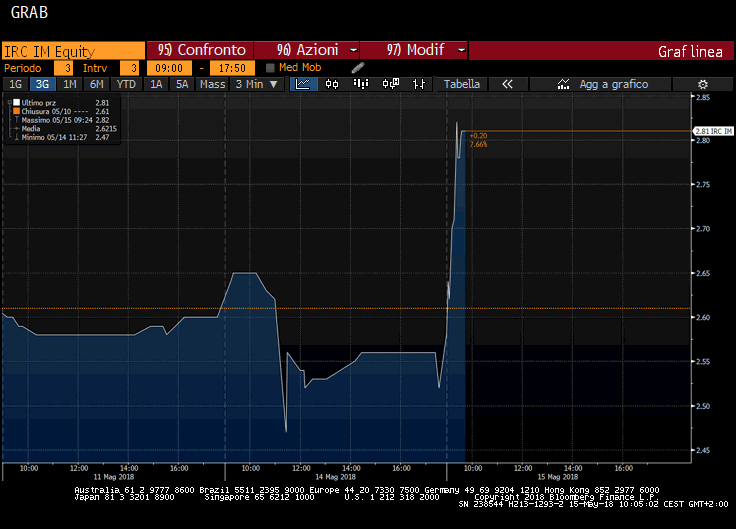736x529 pixels.
Task: Click the +0.20 change label
Action: [478, 136]
